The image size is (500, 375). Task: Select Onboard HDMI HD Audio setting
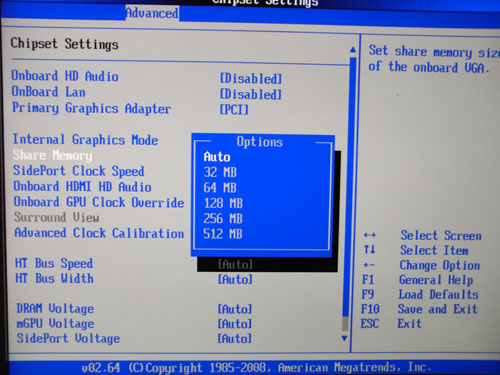click(x=82, y=186)
